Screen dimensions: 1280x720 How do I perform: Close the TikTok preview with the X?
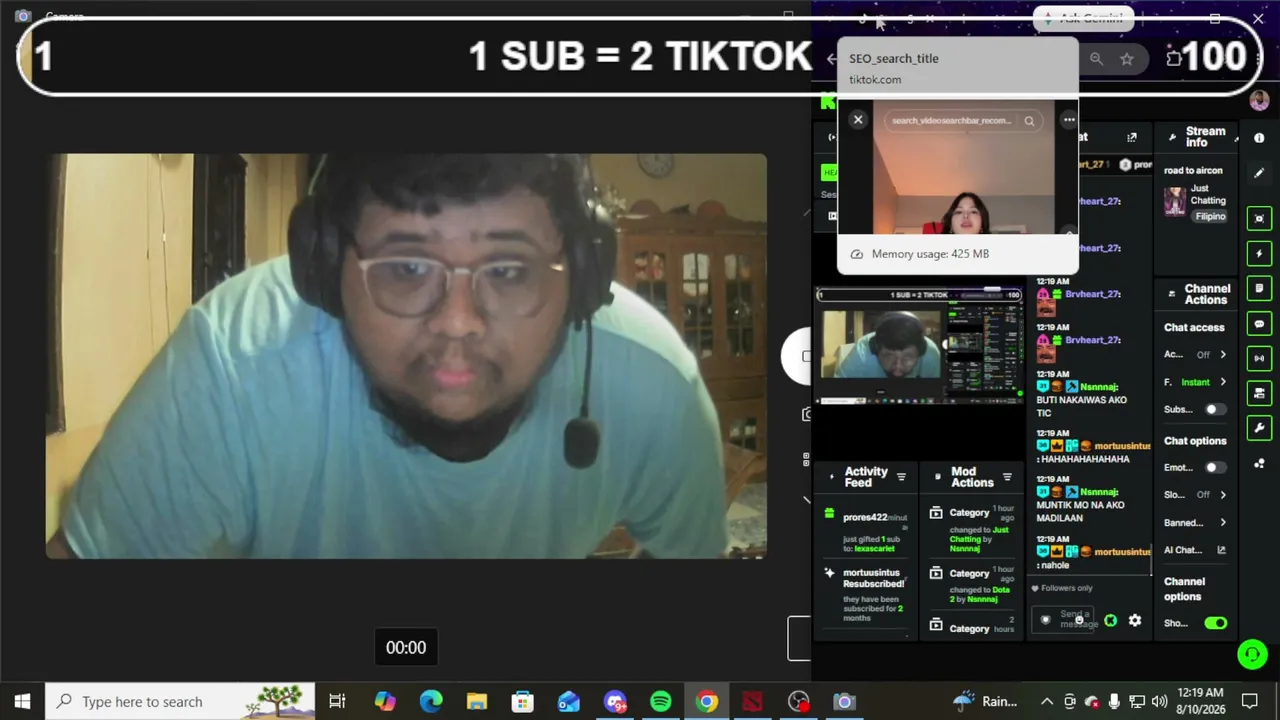(x=858, y=120)
